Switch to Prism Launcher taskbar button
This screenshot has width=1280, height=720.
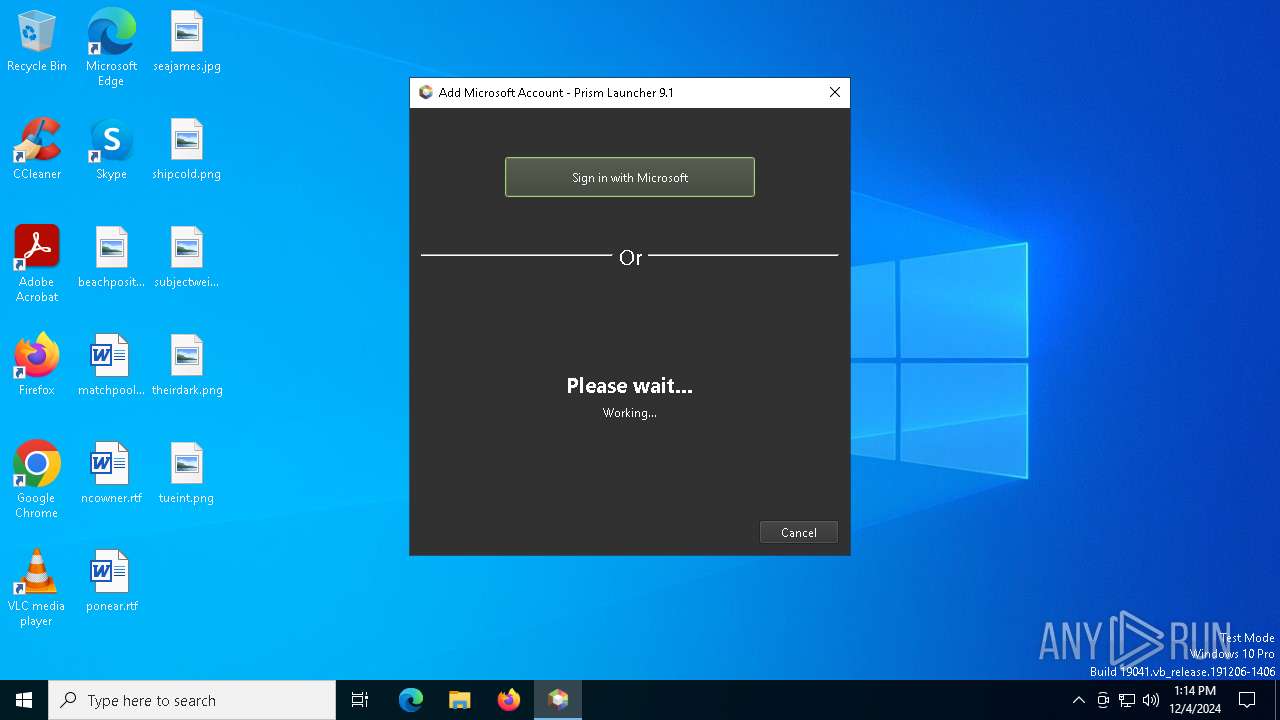point(558,700)
